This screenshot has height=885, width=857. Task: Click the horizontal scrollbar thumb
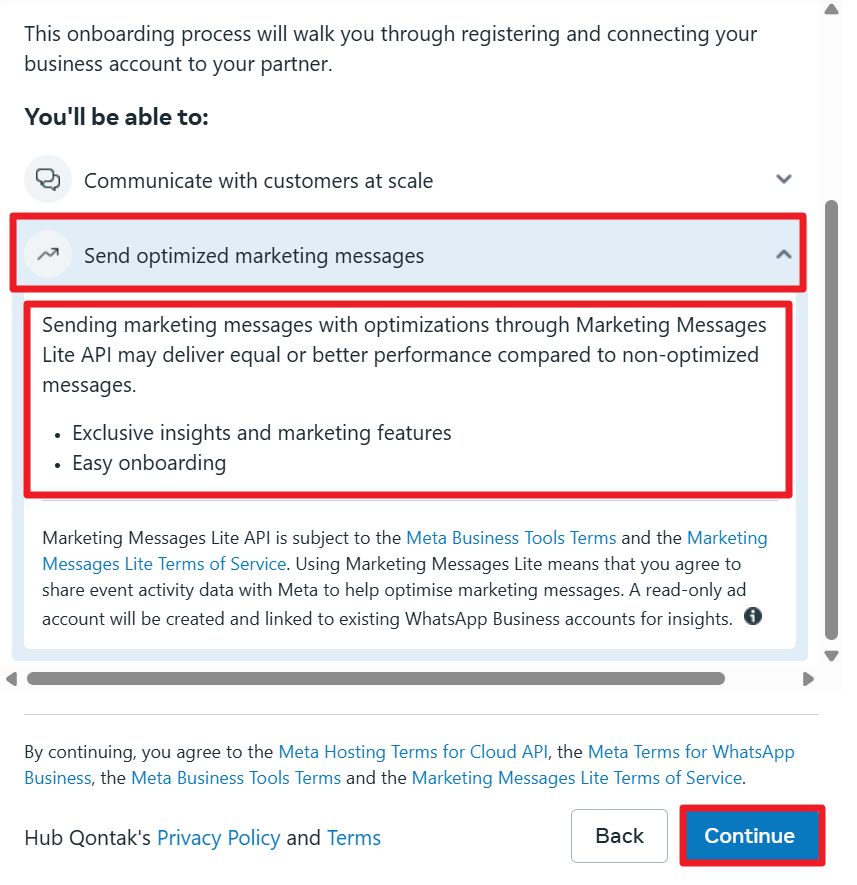click(375, 679)
